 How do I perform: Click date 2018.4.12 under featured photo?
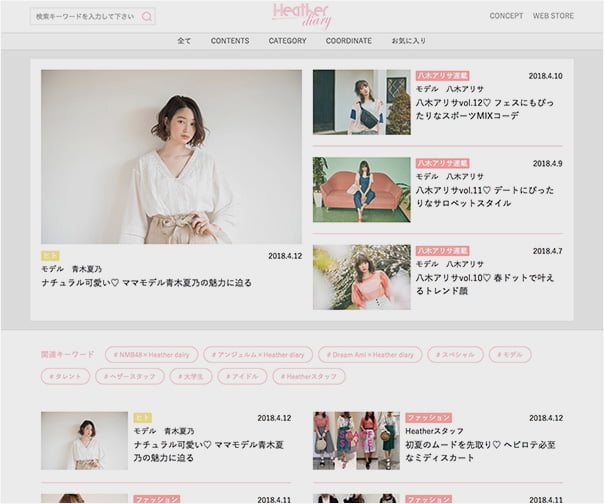point(285,256)
